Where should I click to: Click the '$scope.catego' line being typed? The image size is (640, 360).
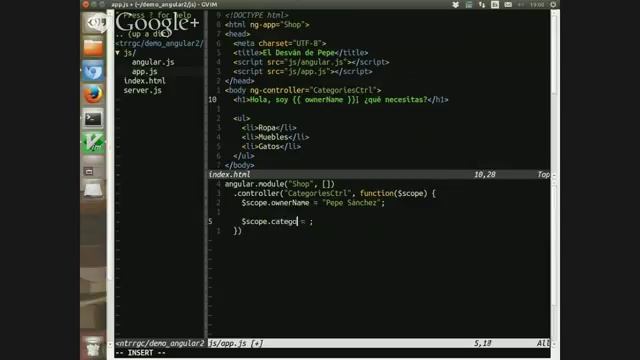(x=277, y=222)
